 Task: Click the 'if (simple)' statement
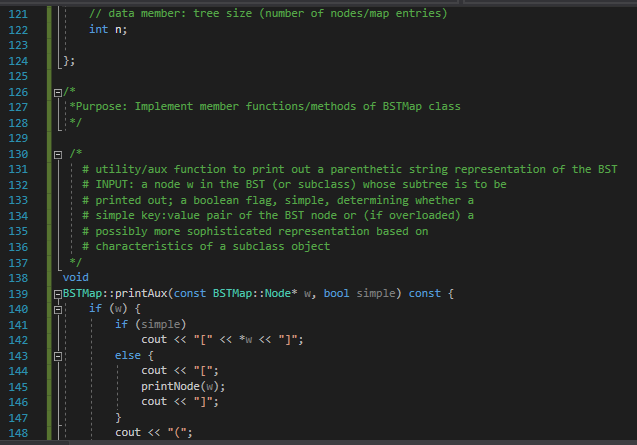point(150,324)
